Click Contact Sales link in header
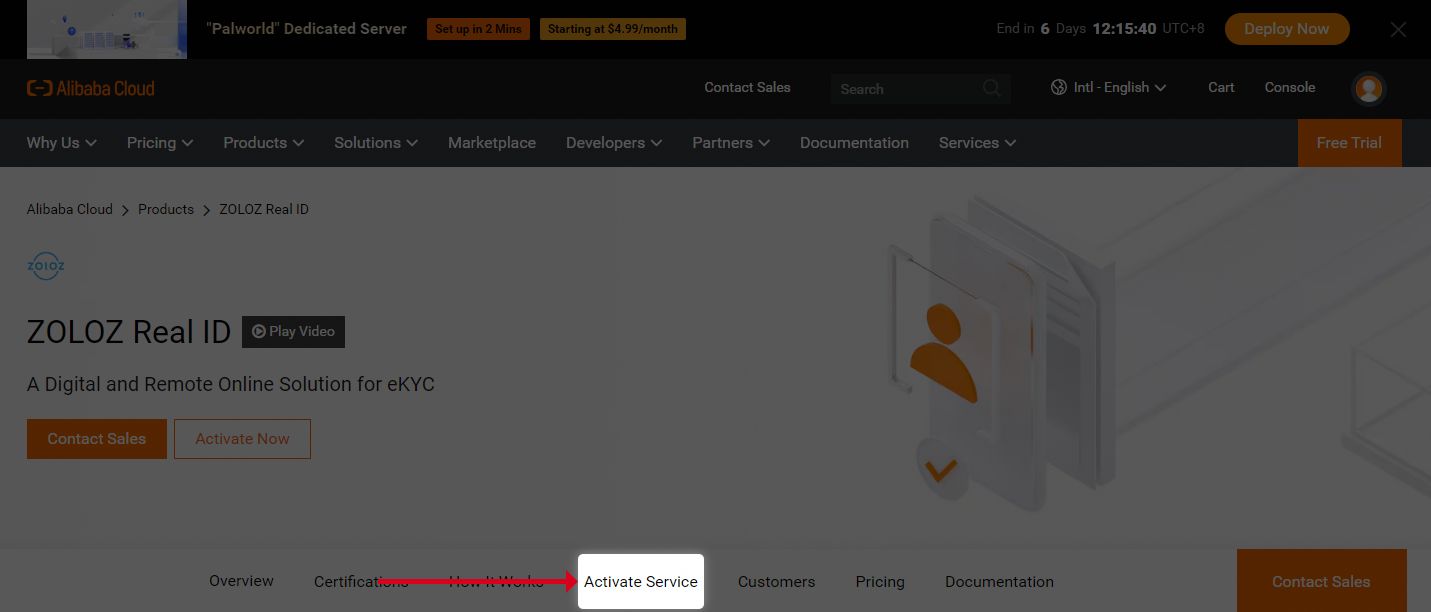This screenshot has height=612, width=1431. (747, 88)
